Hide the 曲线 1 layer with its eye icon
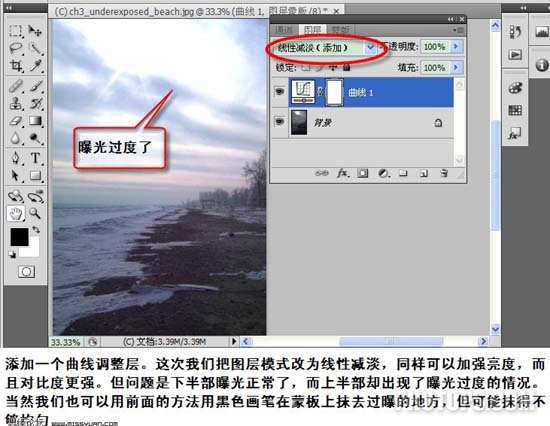 coord(279,92)
